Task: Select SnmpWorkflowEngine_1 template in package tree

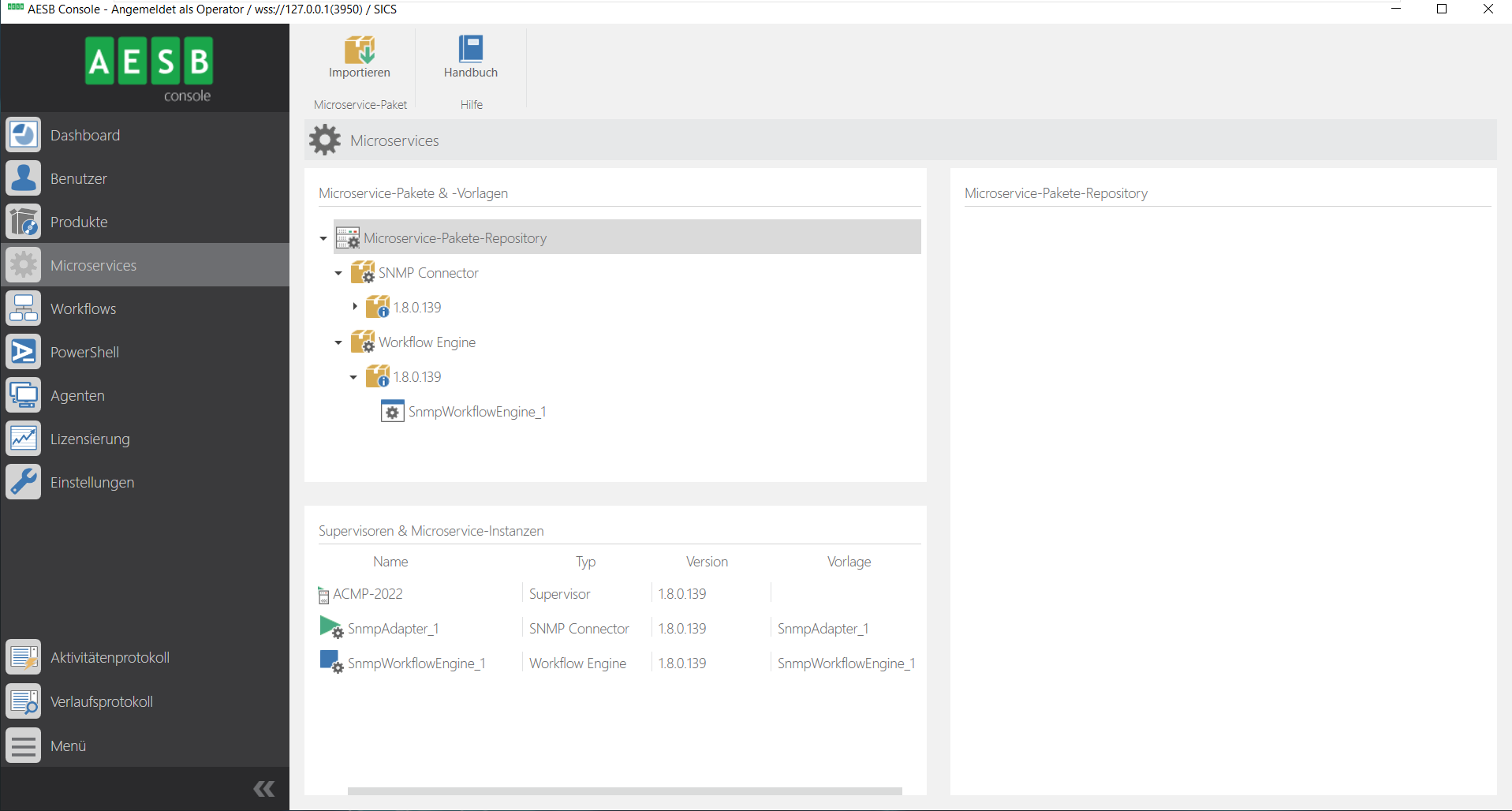Action: coord(476,412)
